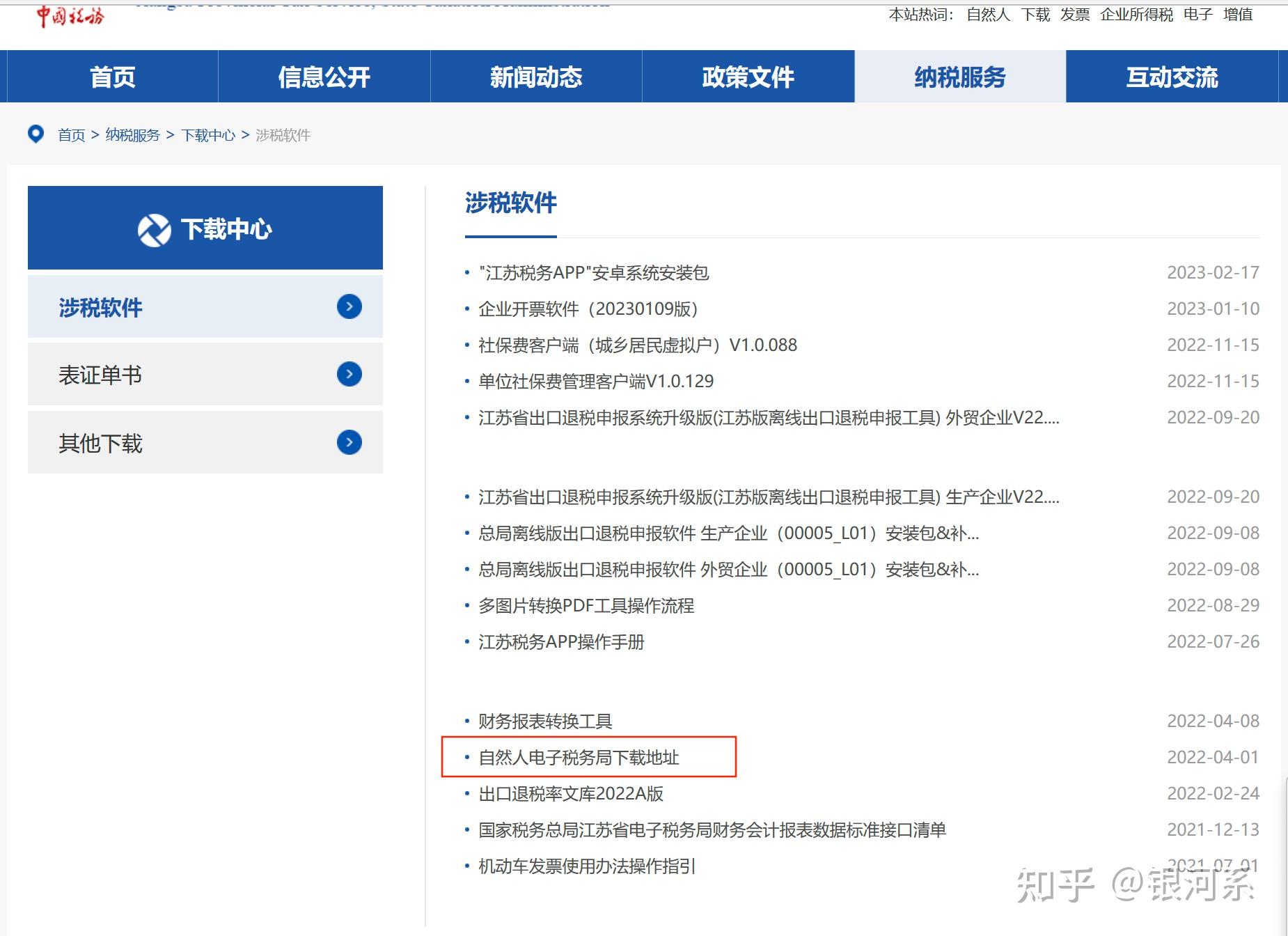Image resolution: width=1288 pixels, height=936 pixels.
Task: Click the 涉税软件 section heading
Action: tap(511, 203)
